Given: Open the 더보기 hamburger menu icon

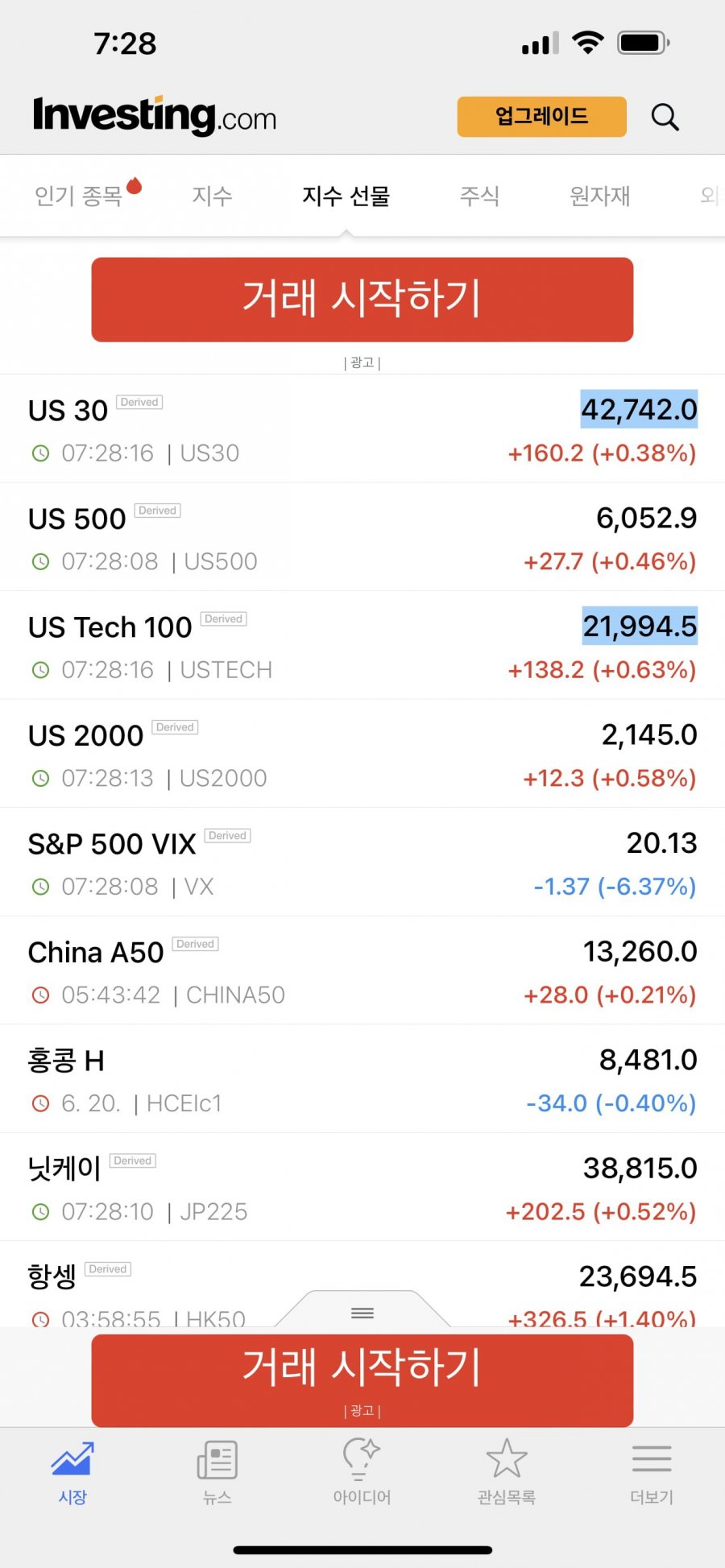Looking at the screenshot, I should 652,1458.
